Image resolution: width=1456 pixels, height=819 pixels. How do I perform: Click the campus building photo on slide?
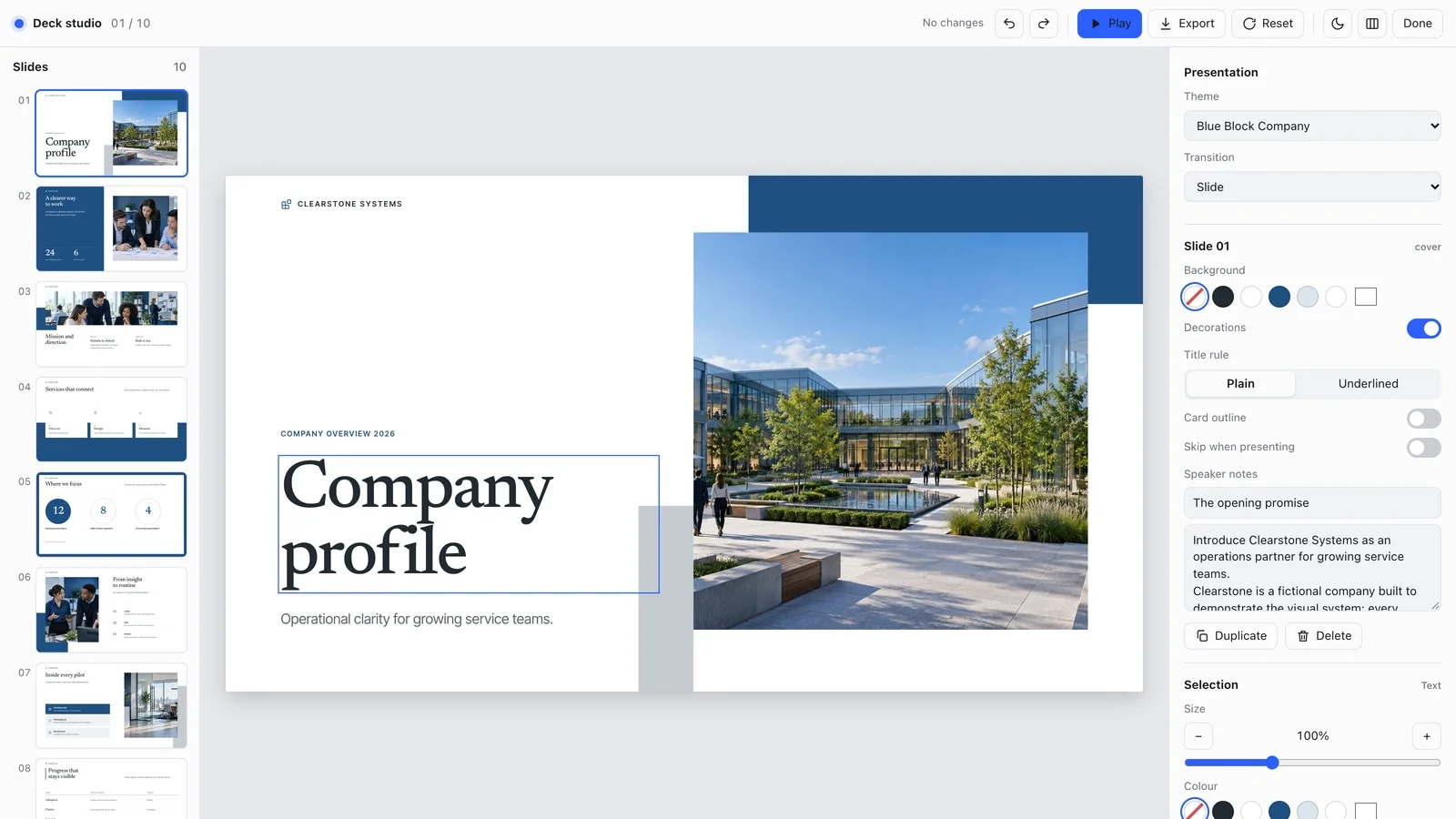click(890, 431)
